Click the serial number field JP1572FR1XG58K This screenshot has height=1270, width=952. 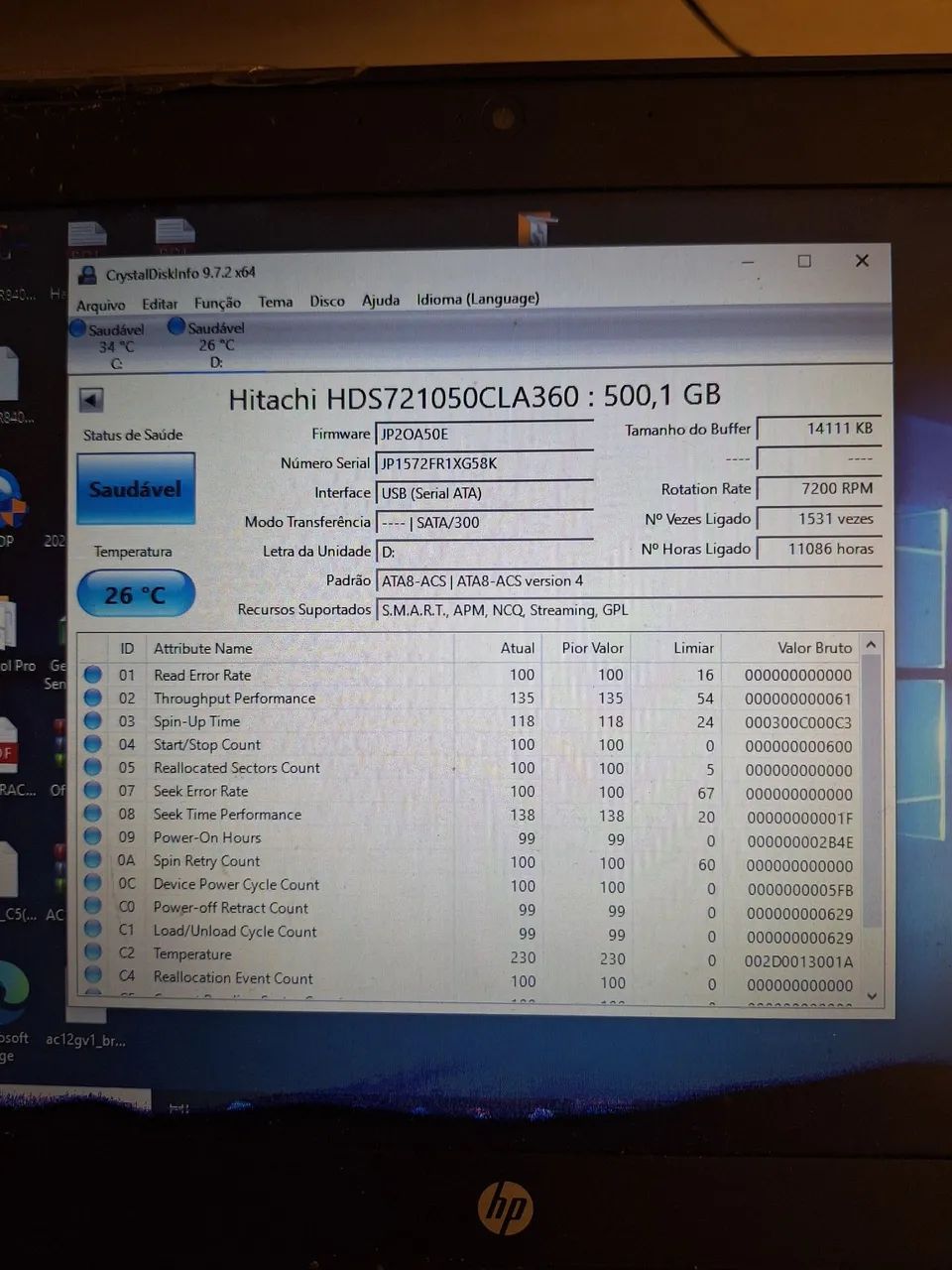pyautogui.click(x=484, y=463)
